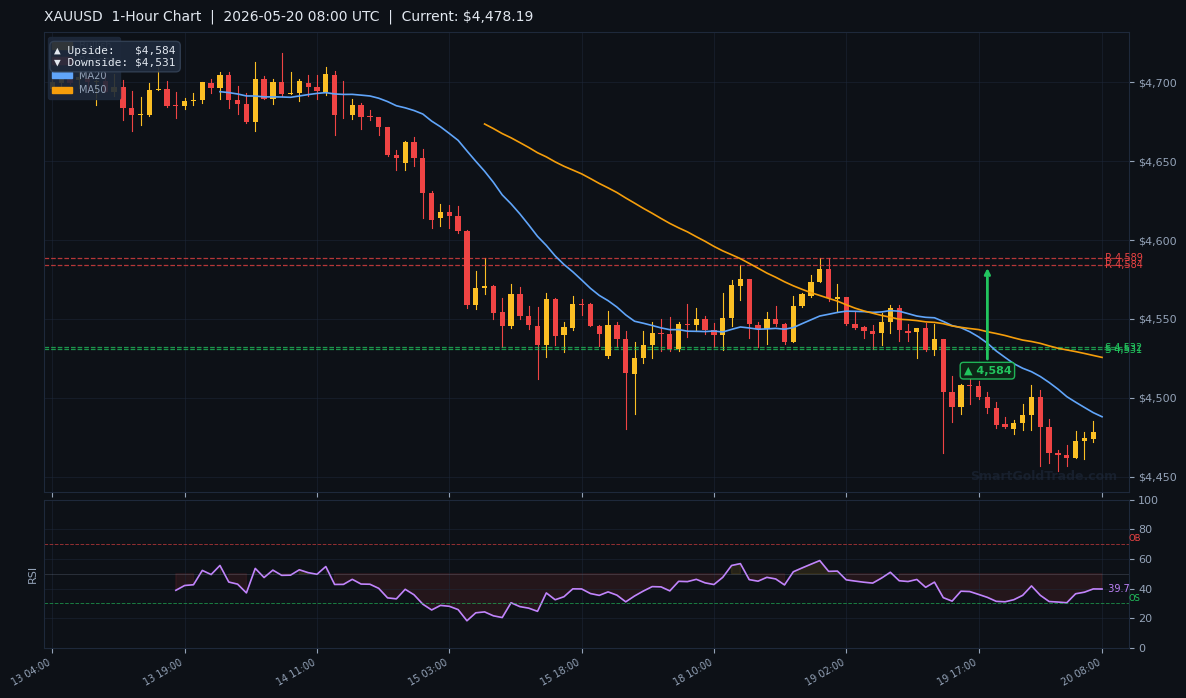Click the 80 label on RSI scale

click(x=1144, y=529)
